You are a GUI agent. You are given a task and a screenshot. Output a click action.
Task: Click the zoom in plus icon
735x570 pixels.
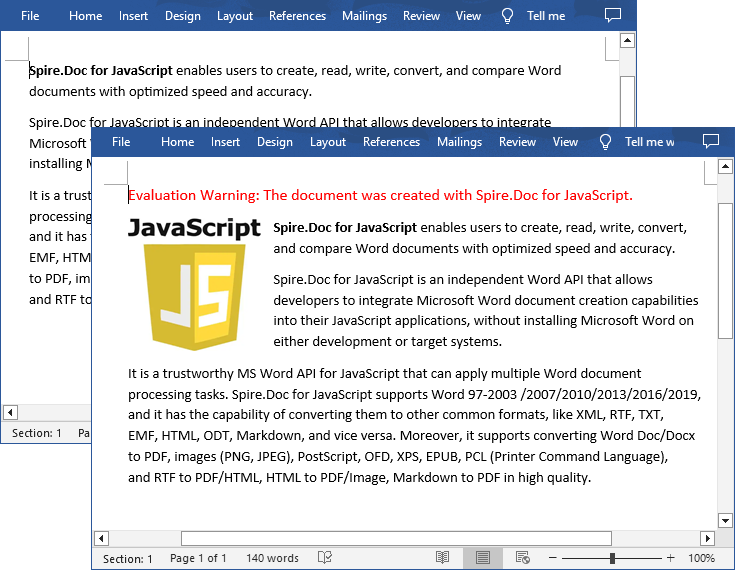[x=670, y=558]
